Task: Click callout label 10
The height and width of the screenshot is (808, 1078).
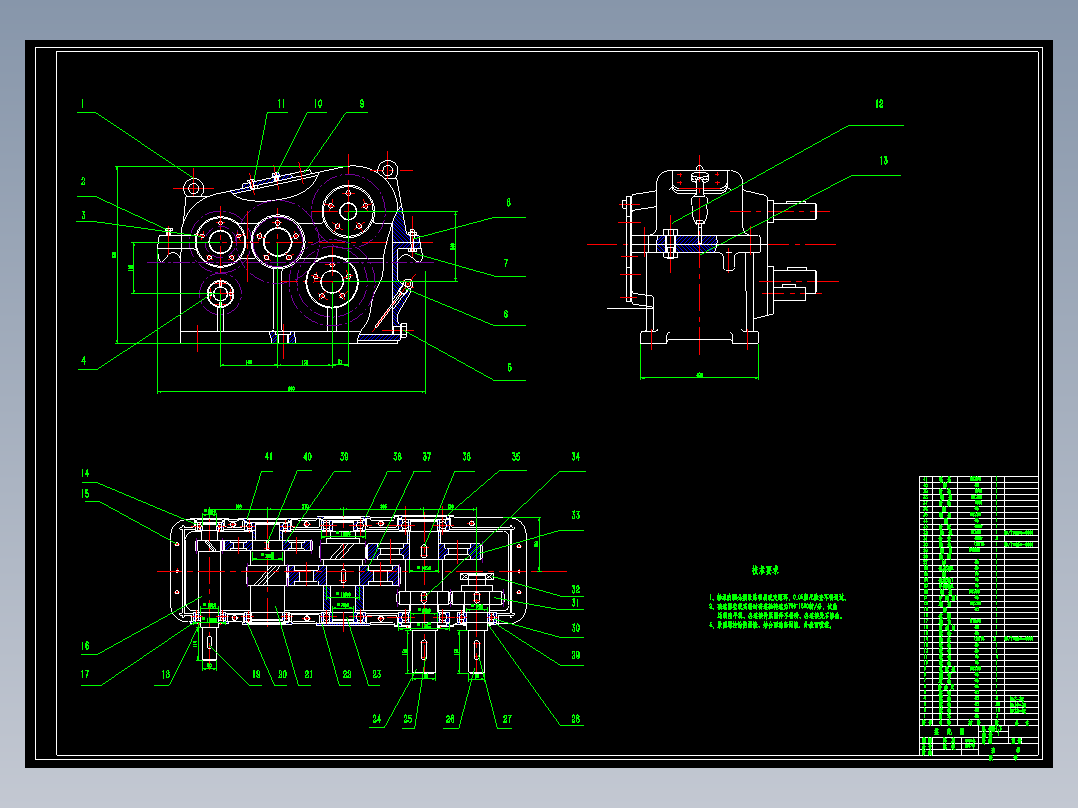Action: point(318,104)
